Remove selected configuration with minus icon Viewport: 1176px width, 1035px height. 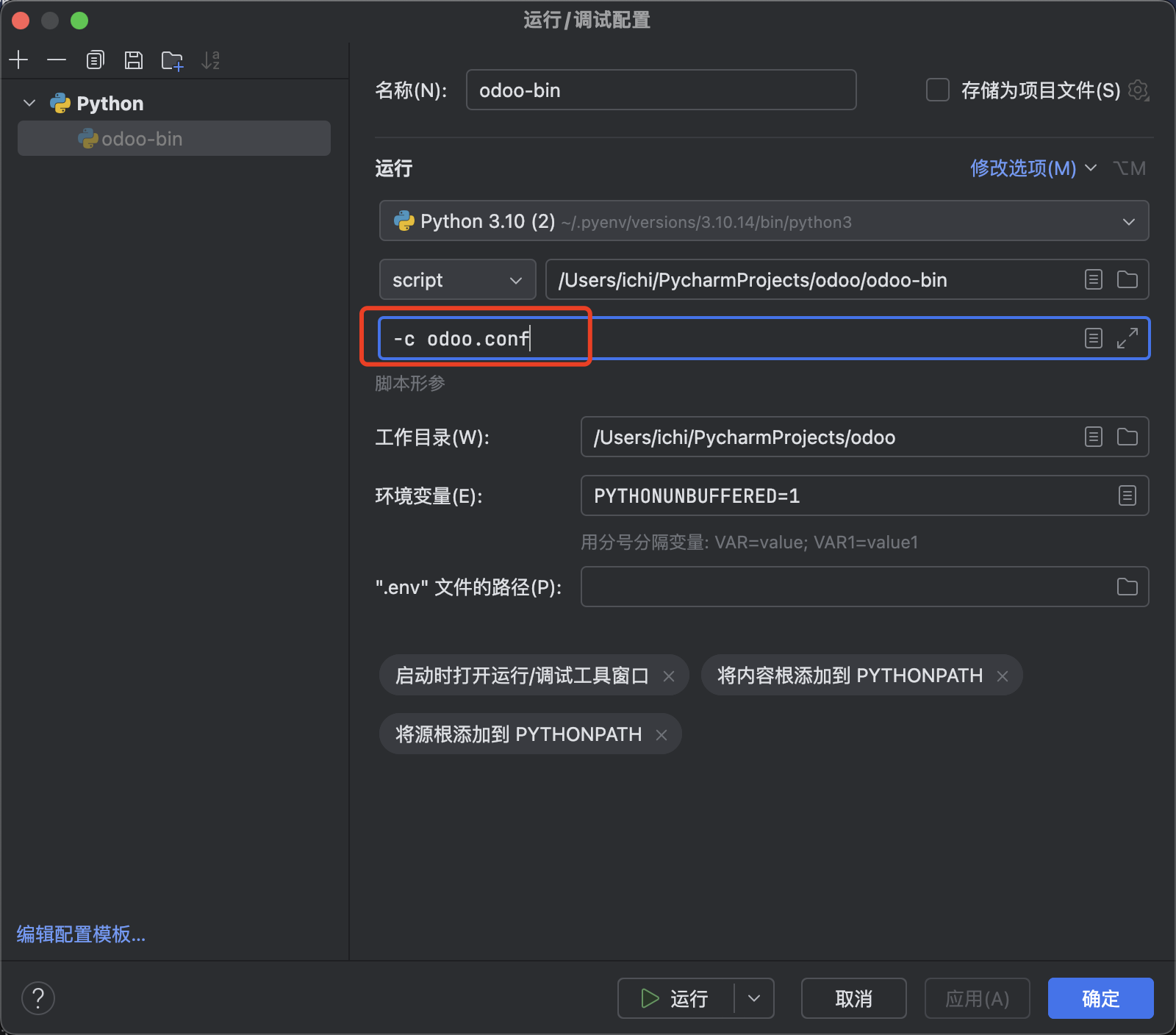[x=57, y=60]
